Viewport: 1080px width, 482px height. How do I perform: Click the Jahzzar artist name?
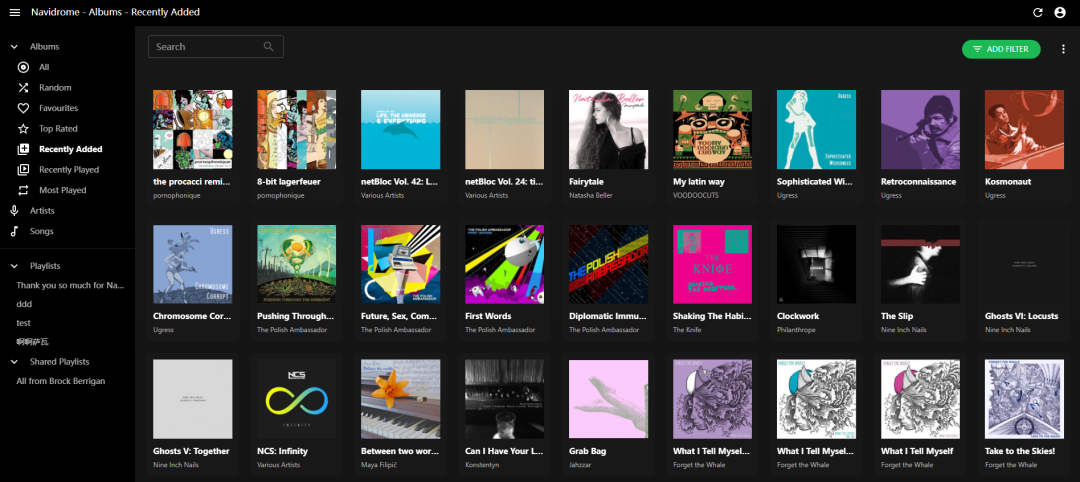[582, 465]
